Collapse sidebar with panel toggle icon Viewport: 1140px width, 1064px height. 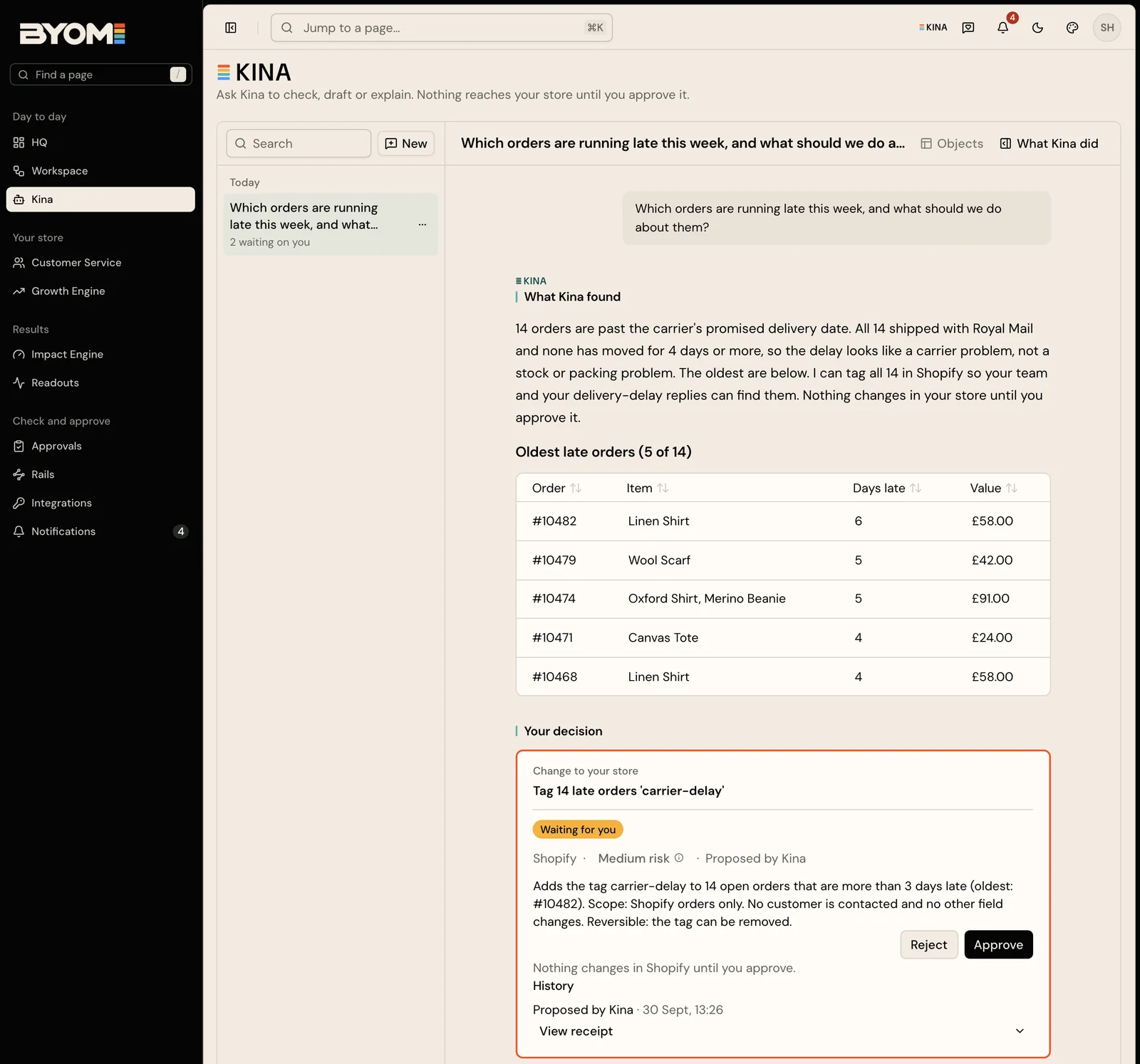point(231,28)
